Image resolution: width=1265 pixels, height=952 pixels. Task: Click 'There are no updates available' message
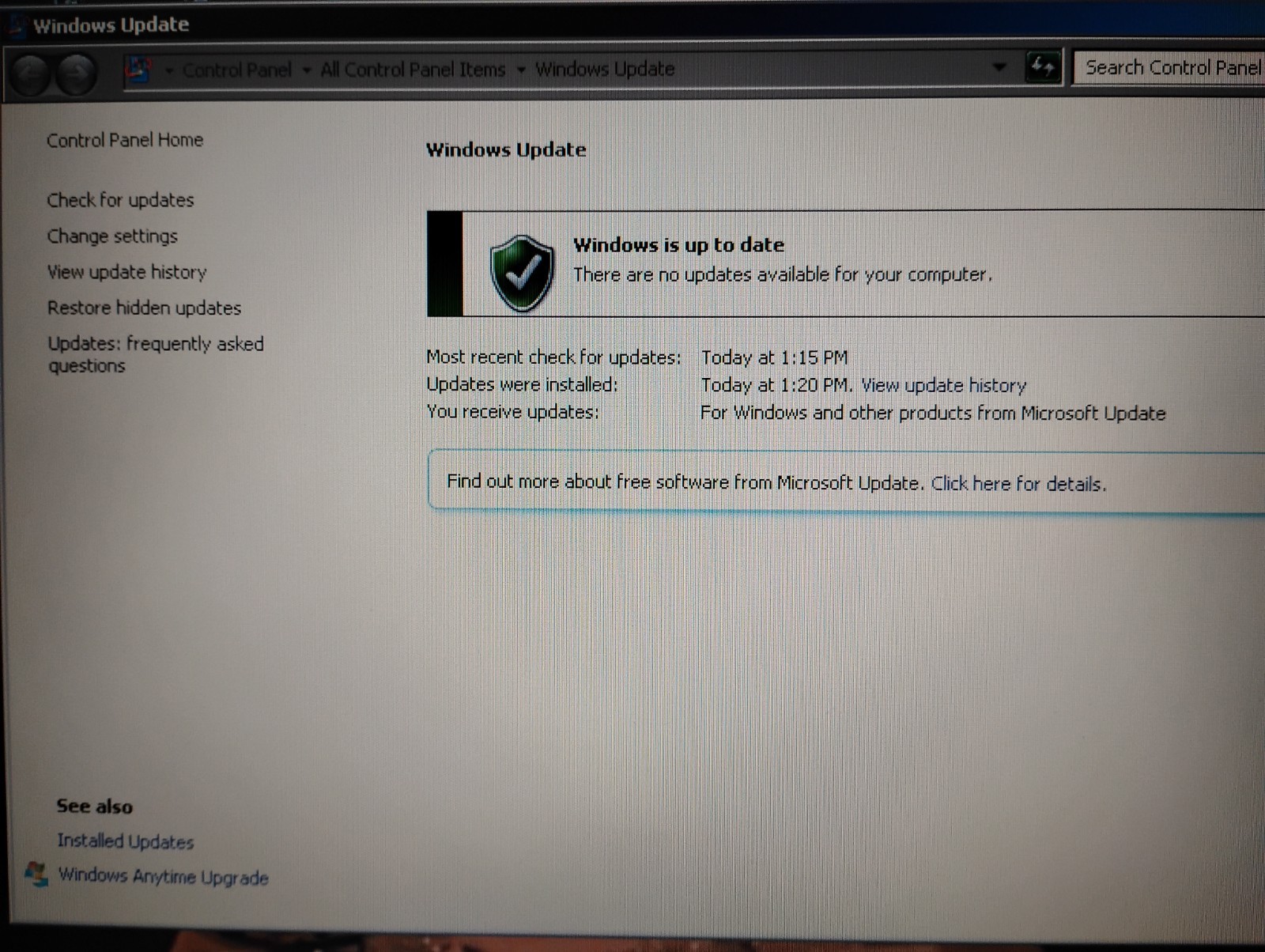coord(782,274)
